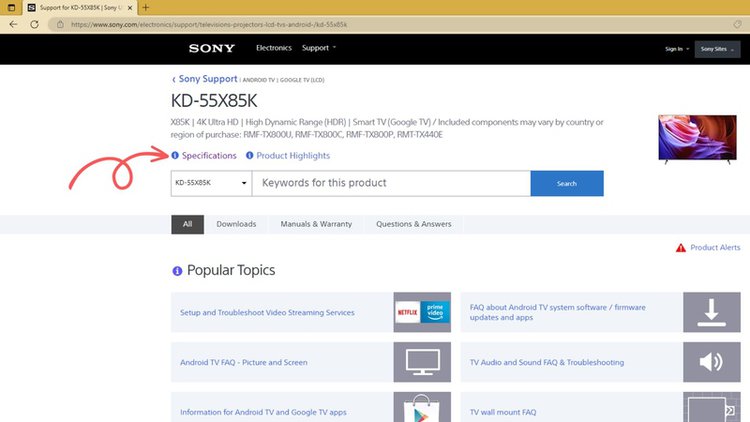This screenshot has width=750, height=422.
Task: Open Setup and Troubleshoot Video Streaming Services
Action: coord(267,312)
